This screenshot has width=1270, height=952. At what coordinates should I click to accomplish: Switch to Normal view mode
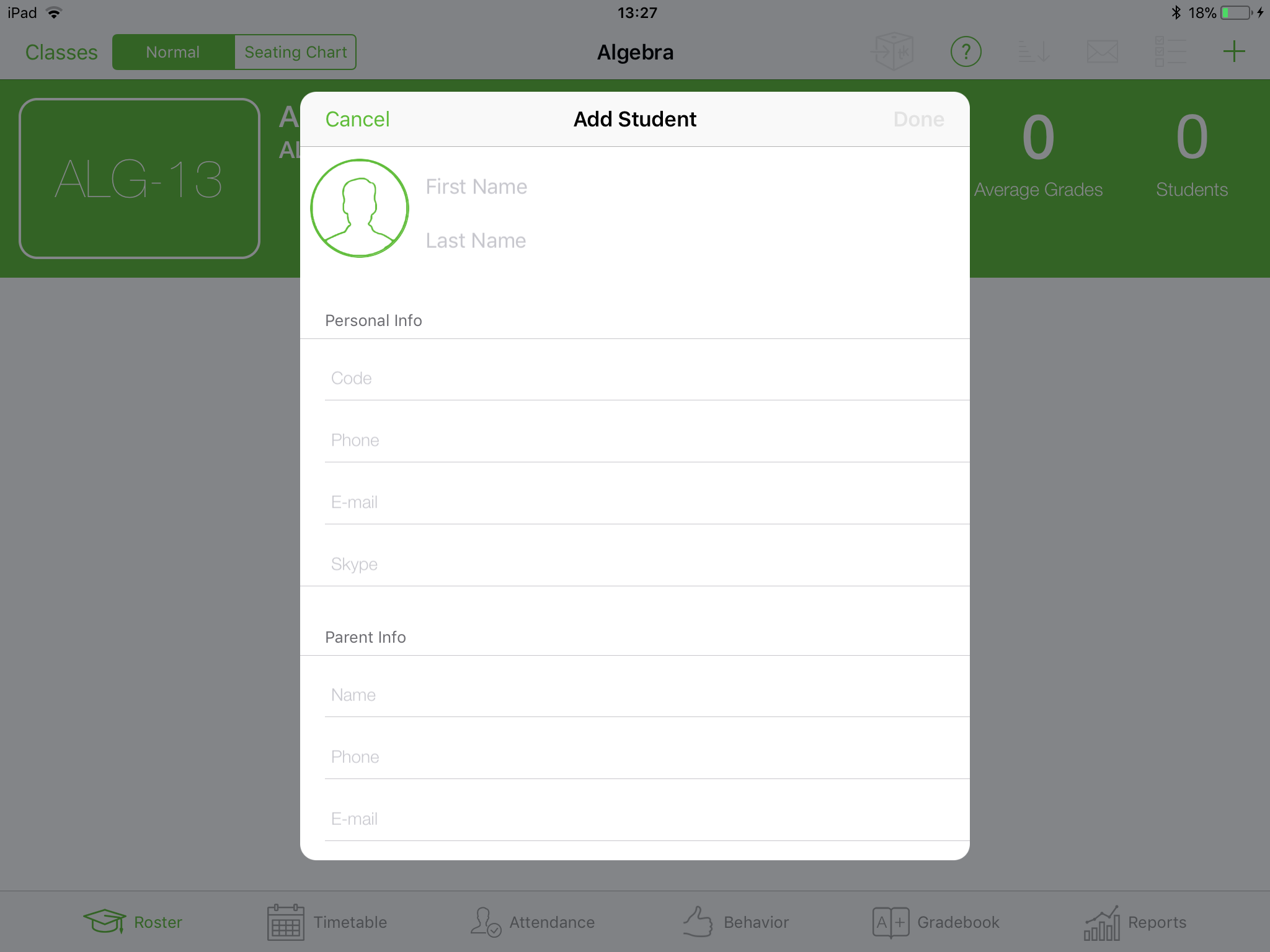[x=172, y=51]
